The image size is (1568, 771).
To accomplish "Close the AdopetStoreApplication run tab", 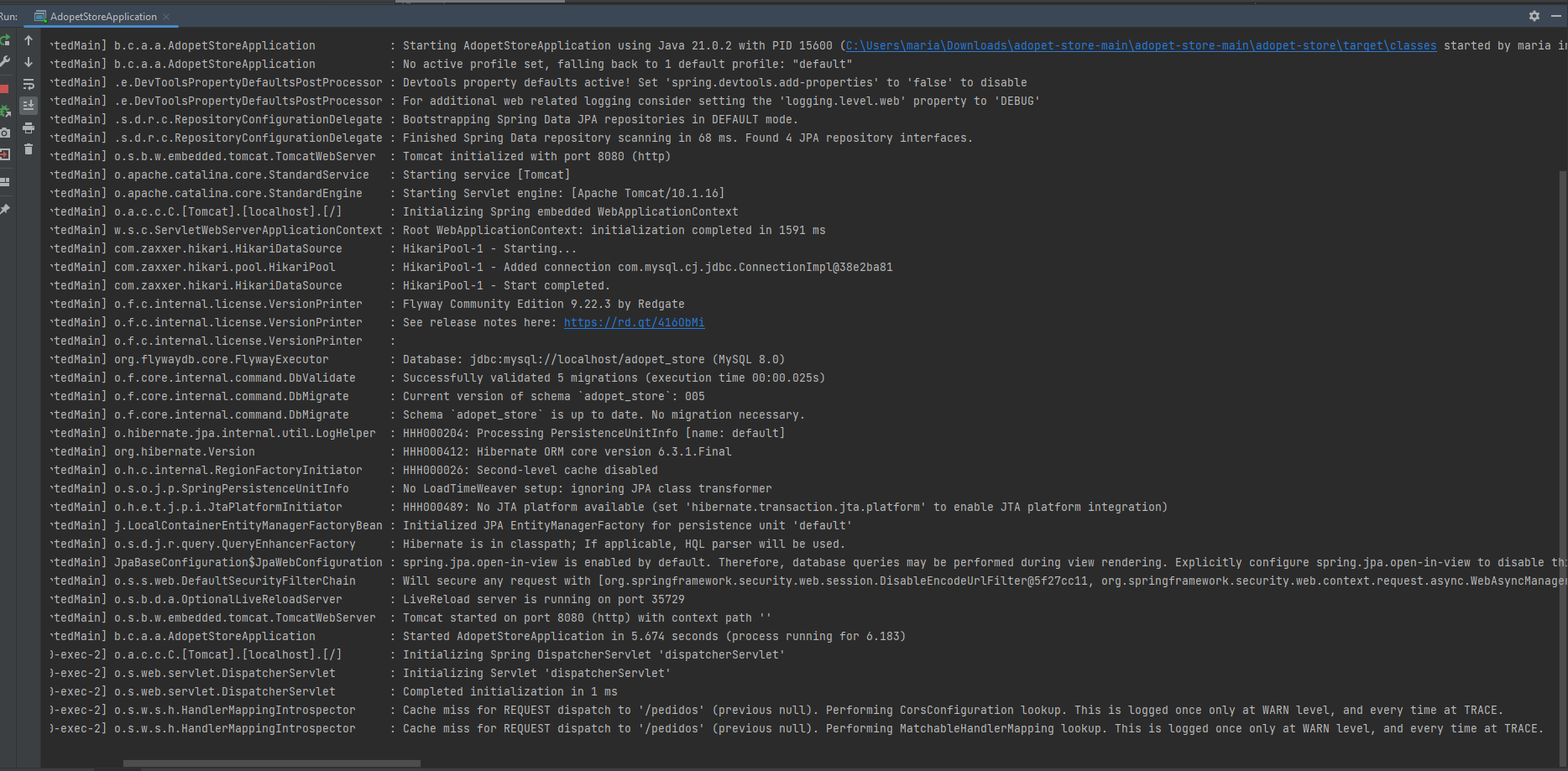I will coord(166,17).
